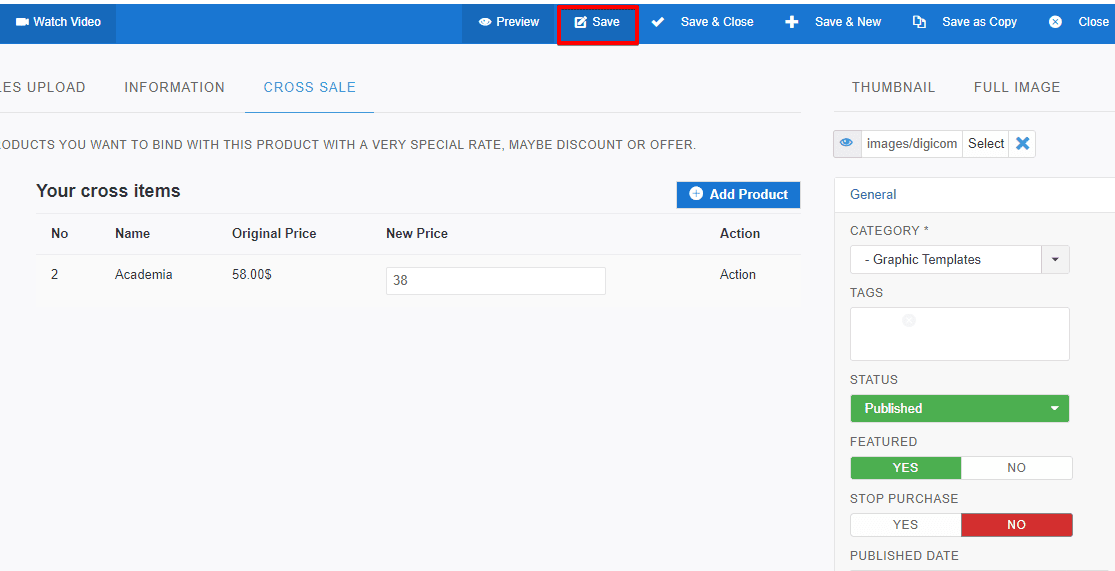Set Stop Purchase to YES

pyautogui.click(x=905, y=525)
